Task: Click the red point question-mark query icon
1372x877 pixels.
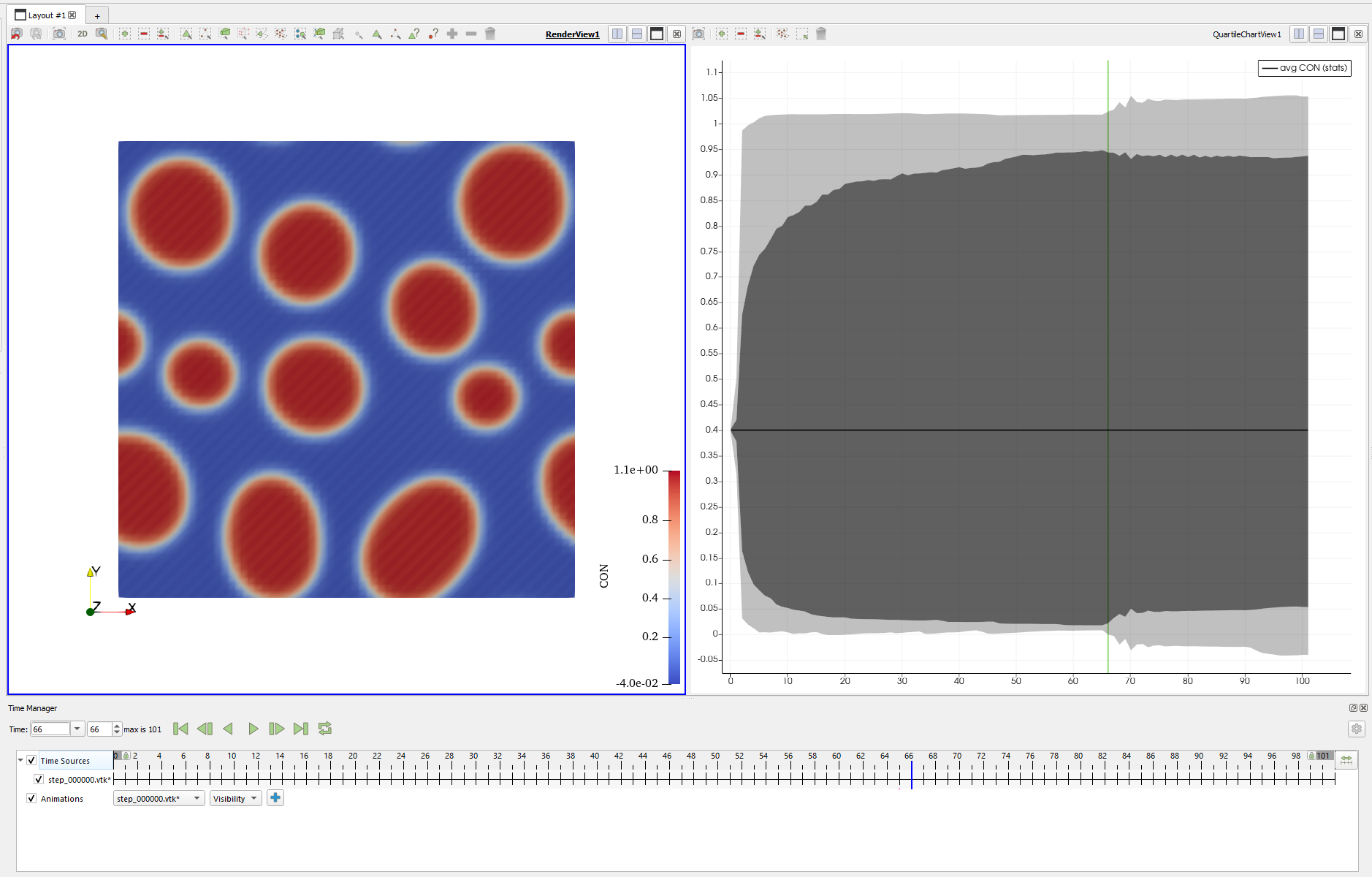Action: click(x=433, y=34)
